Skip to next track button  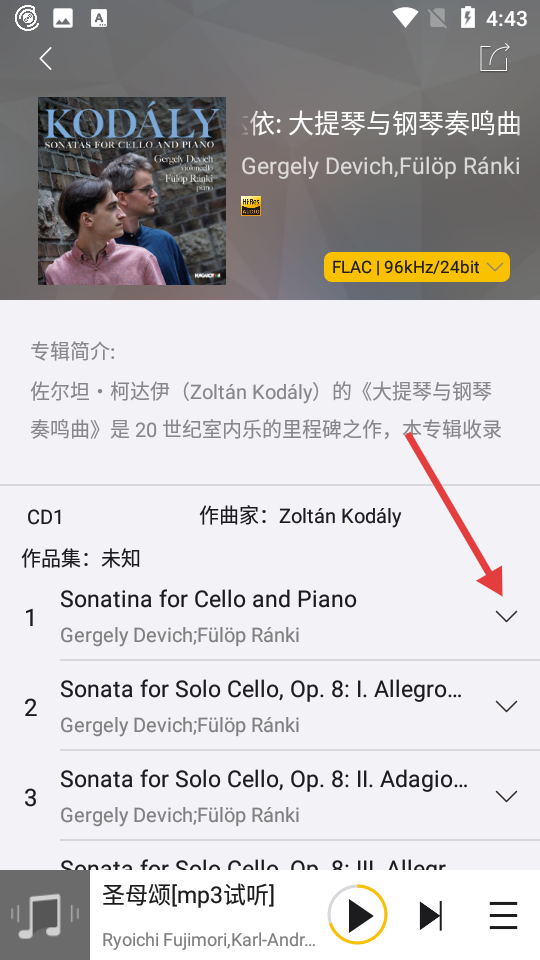430,916
